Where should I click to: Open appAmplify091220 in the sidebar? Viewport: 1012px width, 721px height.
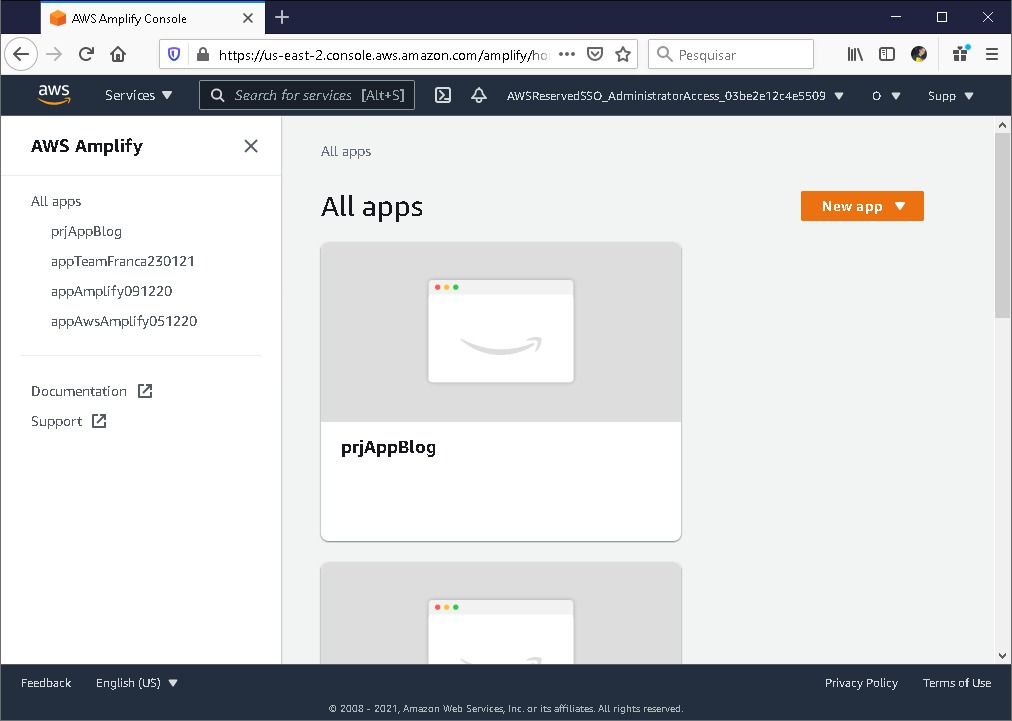pos(112,291)
